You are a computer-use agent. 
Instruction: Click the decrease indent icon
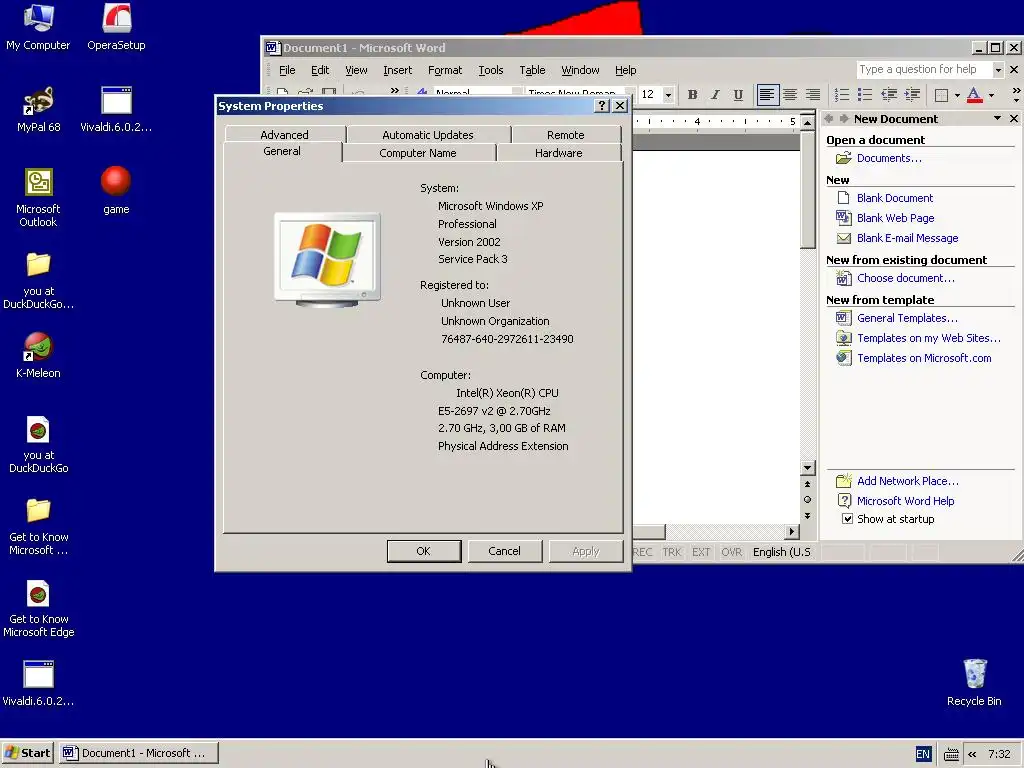[x=889, y=95]
